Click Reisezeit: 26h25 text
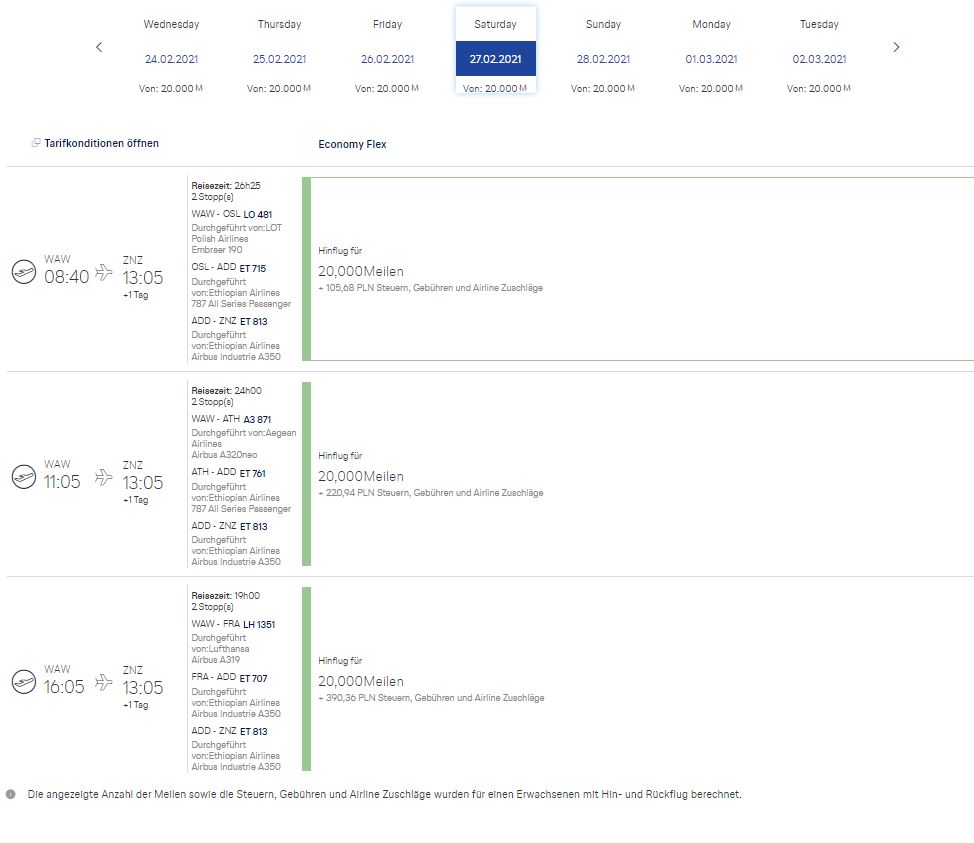The width and height of the screenshot is (974, 843). click(226, 186)
